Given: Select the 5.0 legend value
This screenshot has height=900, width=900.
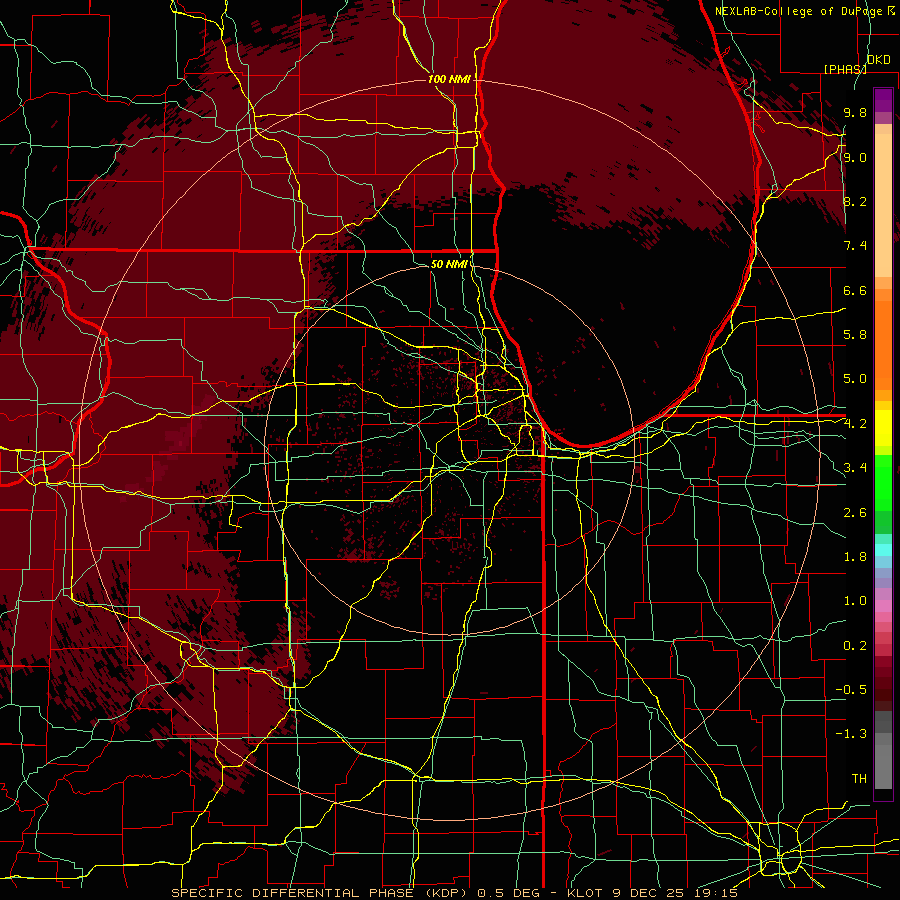Looking at the screenshot, I should (x=855, y=379).
